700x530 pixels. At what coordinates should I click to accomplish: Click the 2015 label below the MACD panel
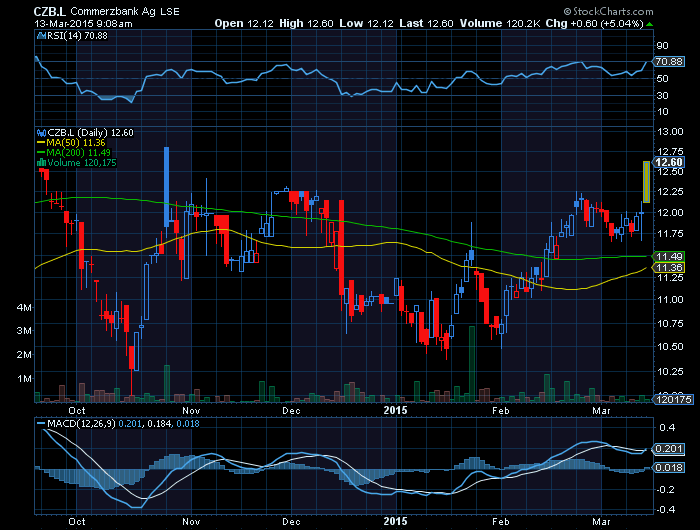(x=396, y=521)
